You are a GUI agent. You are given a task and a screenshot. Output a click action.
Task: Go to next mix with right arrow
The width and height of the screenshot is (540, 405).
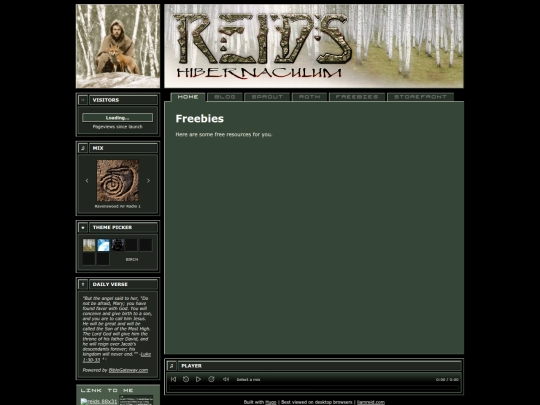click(148, 180)
